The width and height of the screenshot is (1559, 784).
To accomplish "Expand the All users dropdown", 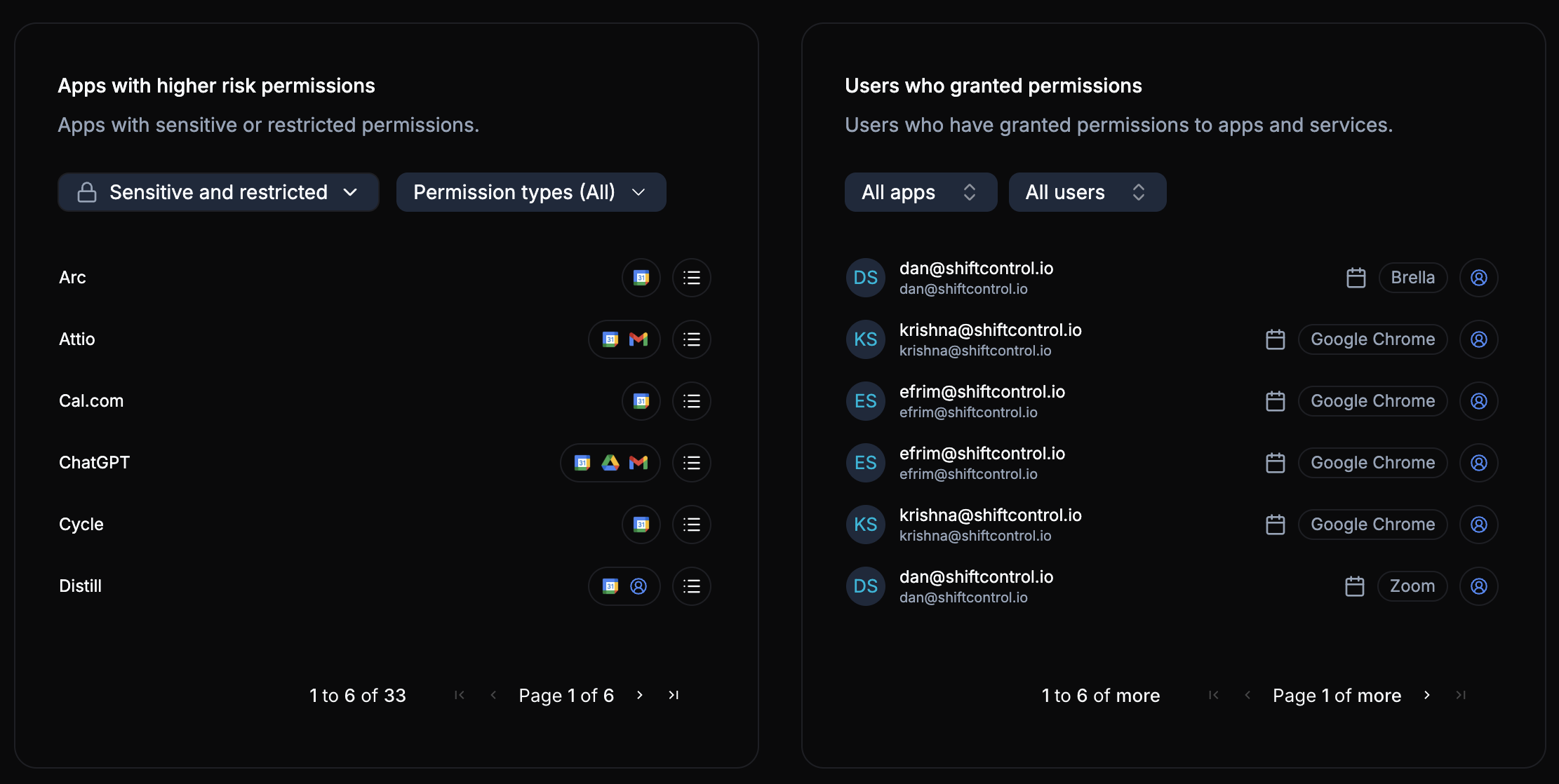I will (x=1087, y=191).
